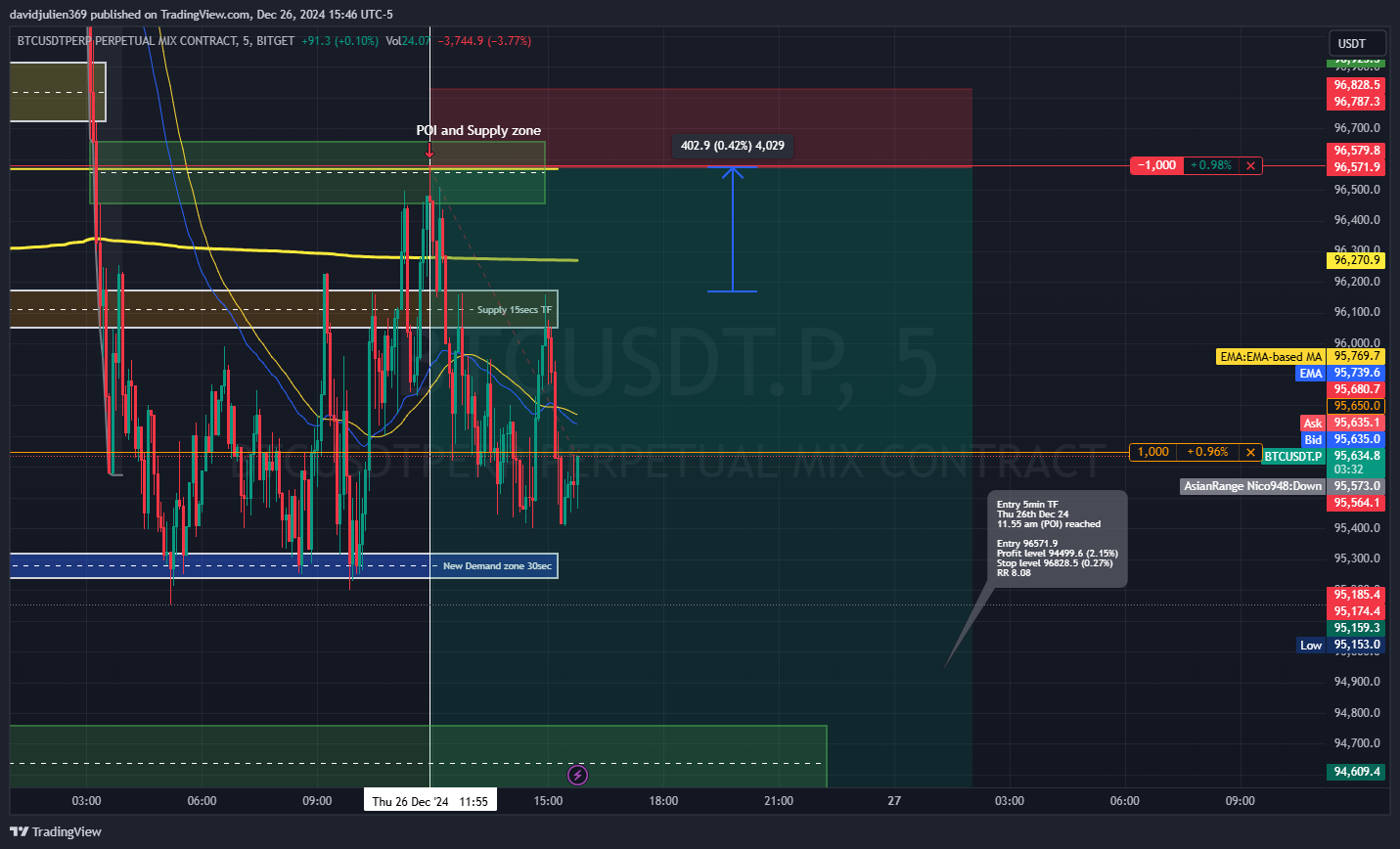The height and width of the screenshot is (849, 1400).
Task: Click the 95,769.7 price tag
Action: coord(1357,356)
